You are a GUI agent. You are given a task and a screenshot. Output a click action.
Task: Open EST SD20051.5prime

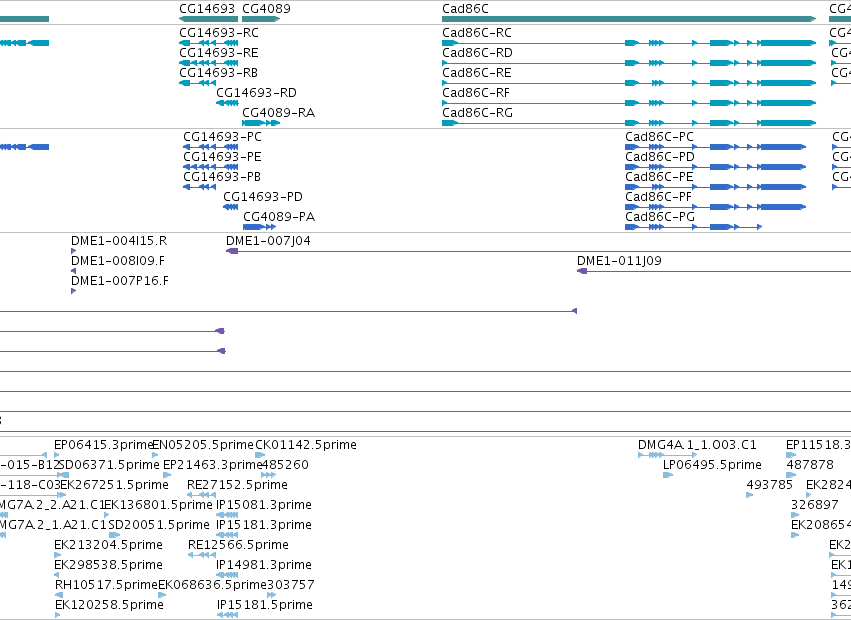coord(159,525)
